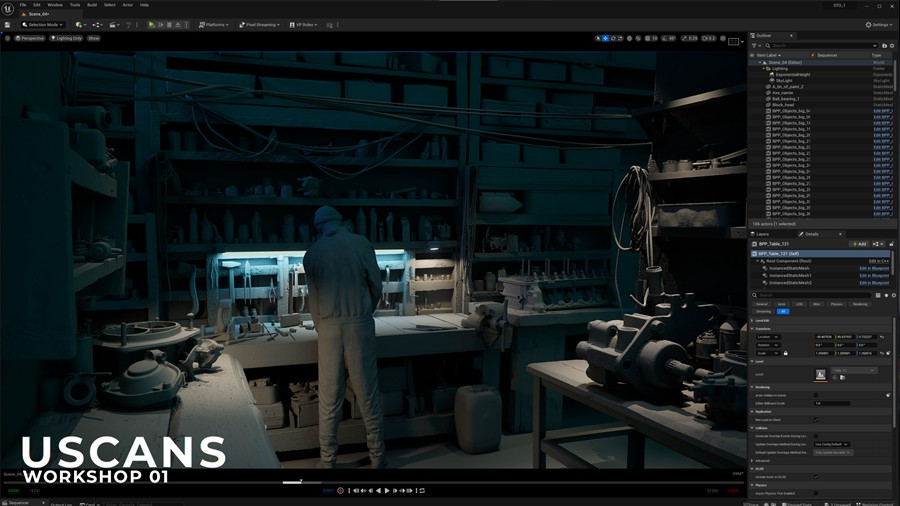The height and width of the screenshot is (506, 900).
Task: Open the VP Roles dropdown
Action: click(304, 25)
